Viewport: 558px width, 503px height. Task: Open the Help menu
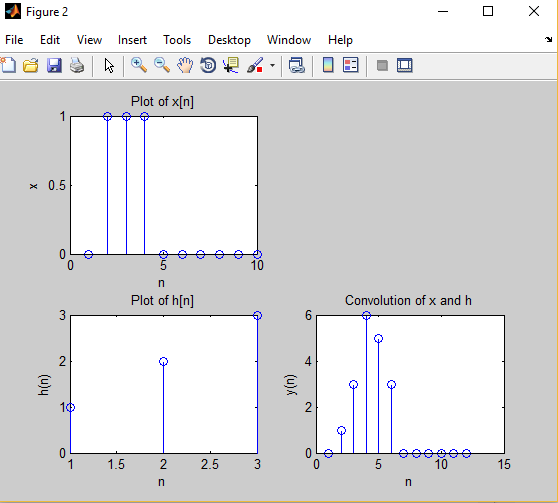pyautogui.click(x=340, y=40)
